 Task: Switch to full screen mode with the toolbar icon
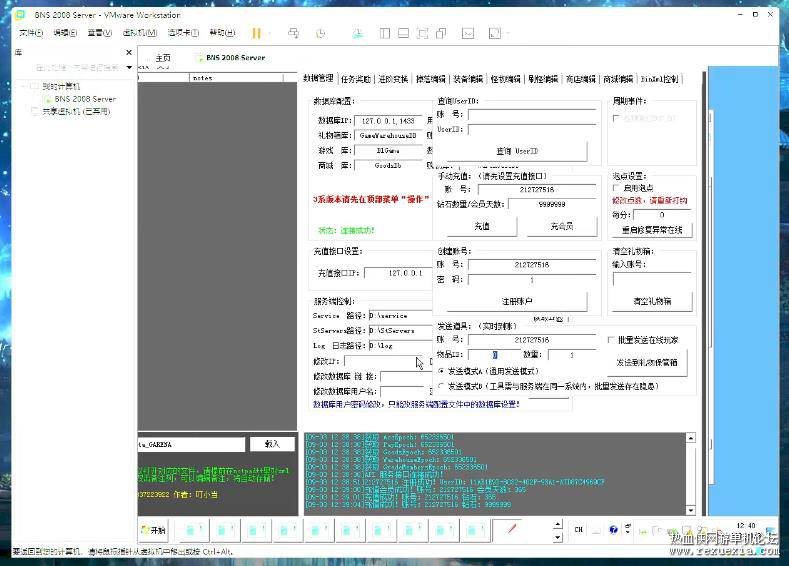pos(422,33)
